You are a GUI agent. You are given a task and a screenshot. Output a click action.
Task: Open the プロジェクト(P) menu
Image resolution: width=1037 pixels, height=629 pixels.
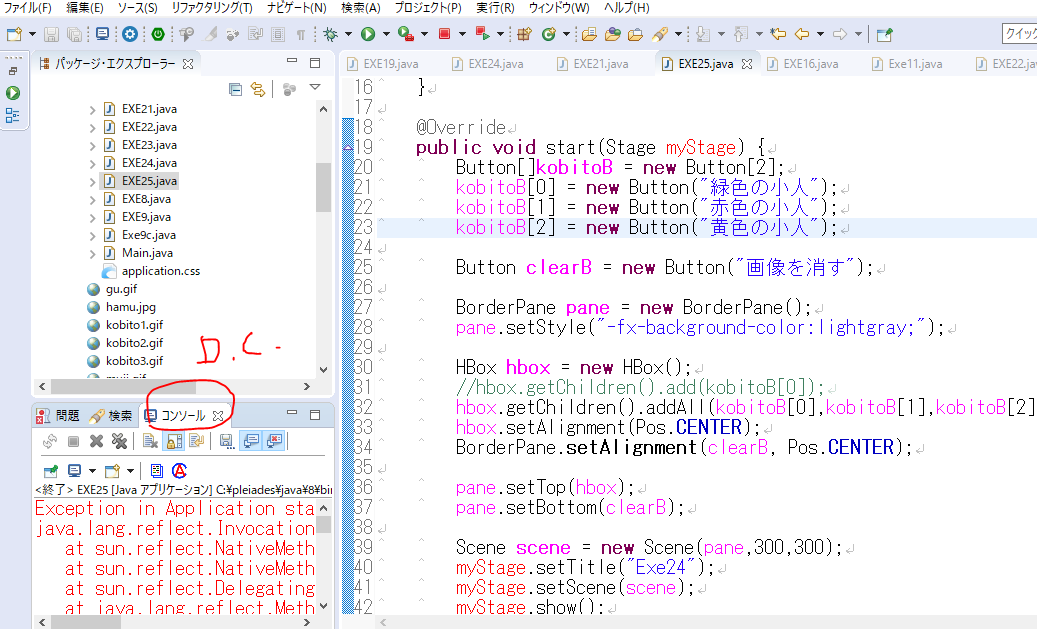tap(428, 8)
